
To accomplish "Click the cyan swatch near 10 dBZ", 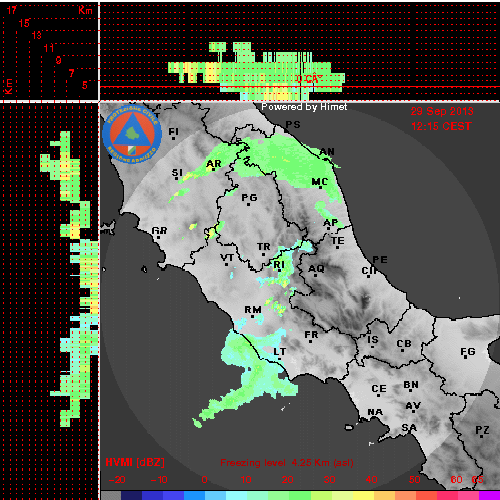I will (237, 495).
